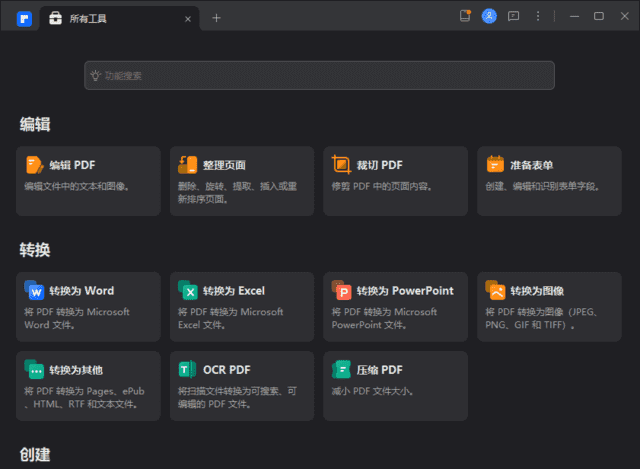Screen dimensions: 640x469
Task: Open the notification icon in title bar
Action: tap(465, 16)
